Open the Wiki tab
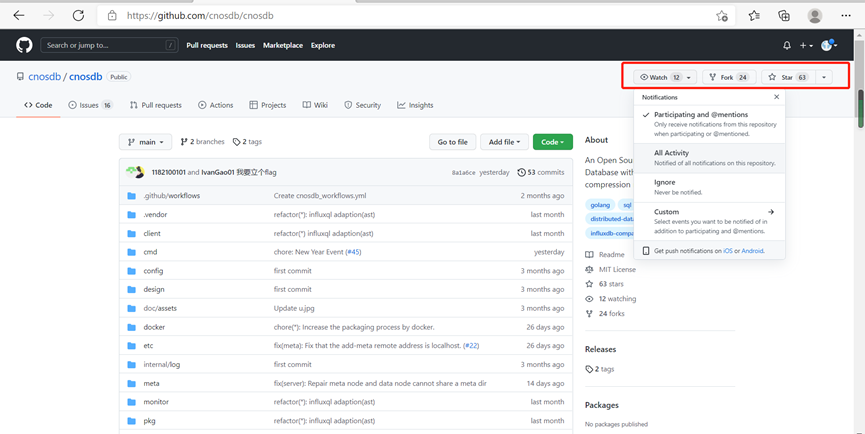Screen dimensions: 865x434 pyautogui.click(x=315, y=105)
